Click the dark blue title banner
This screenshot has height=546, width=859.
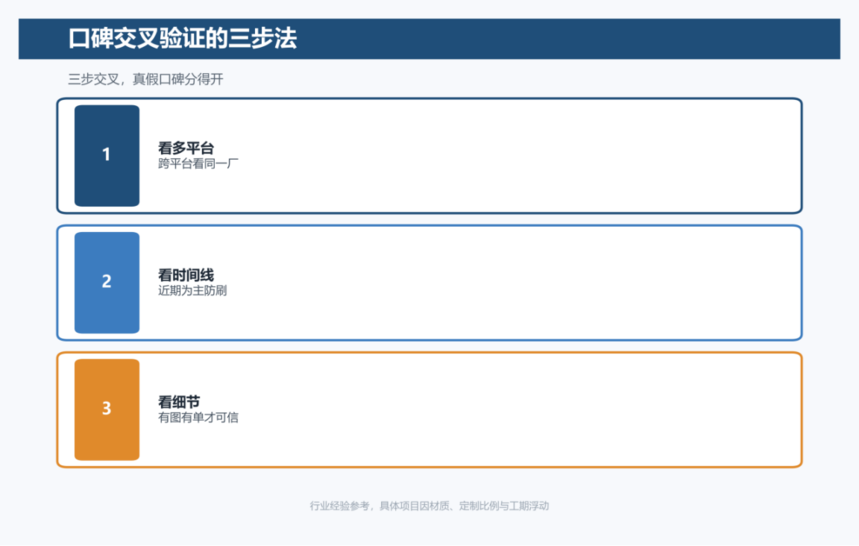pyautogui.click(x=430, y=39)
